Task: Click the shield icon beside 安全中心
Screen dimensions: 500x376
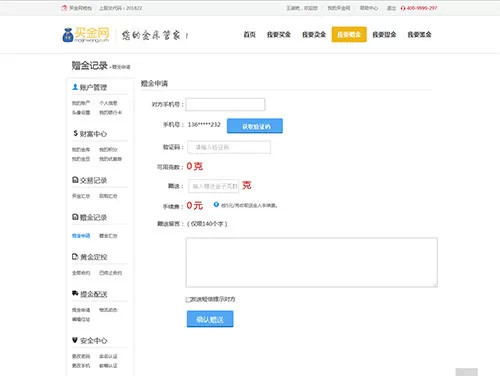Action: (75, 340)
